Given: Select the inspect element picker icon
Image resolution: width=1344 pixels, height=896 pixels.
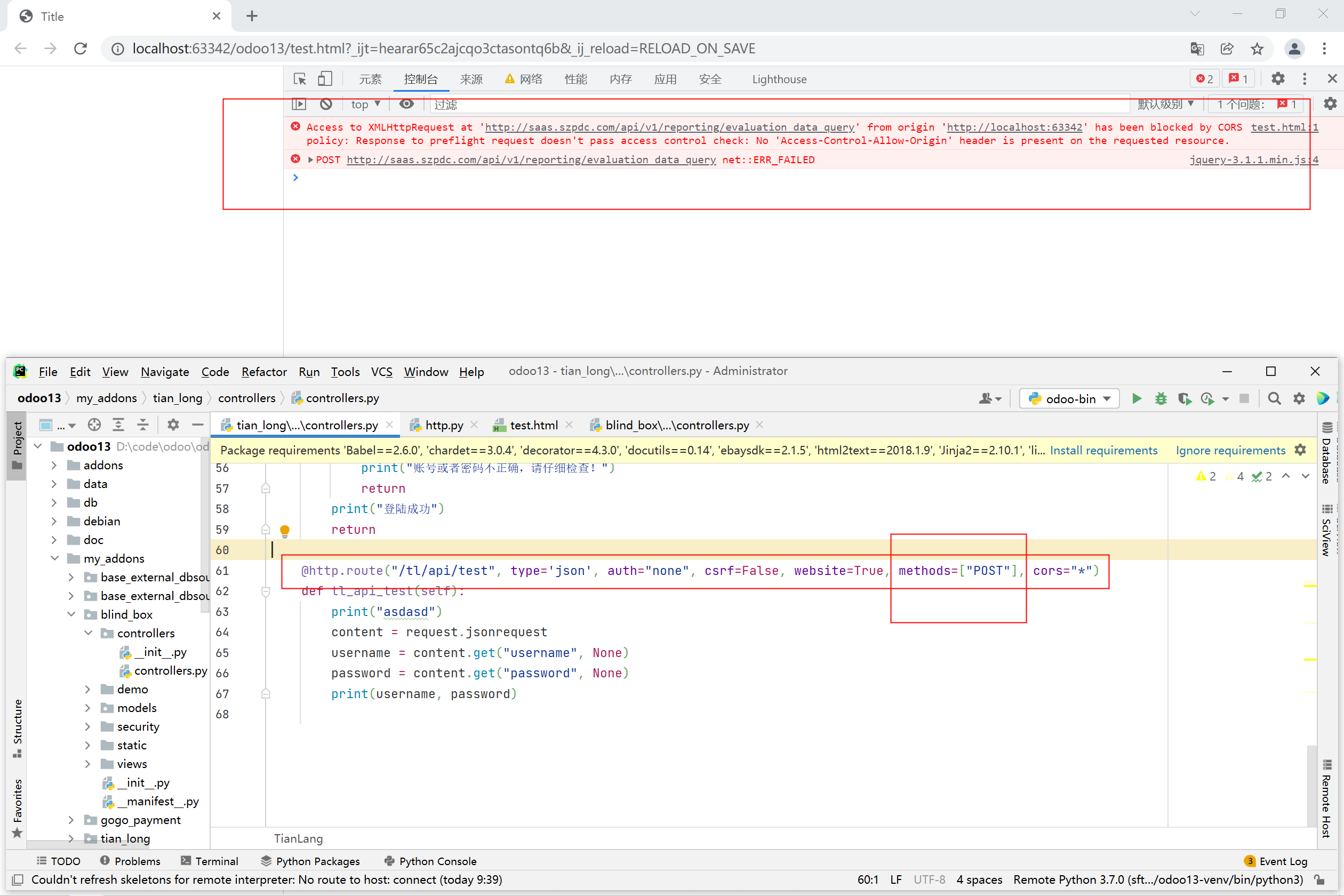Looking at the screenshot, I should [299, 79].
